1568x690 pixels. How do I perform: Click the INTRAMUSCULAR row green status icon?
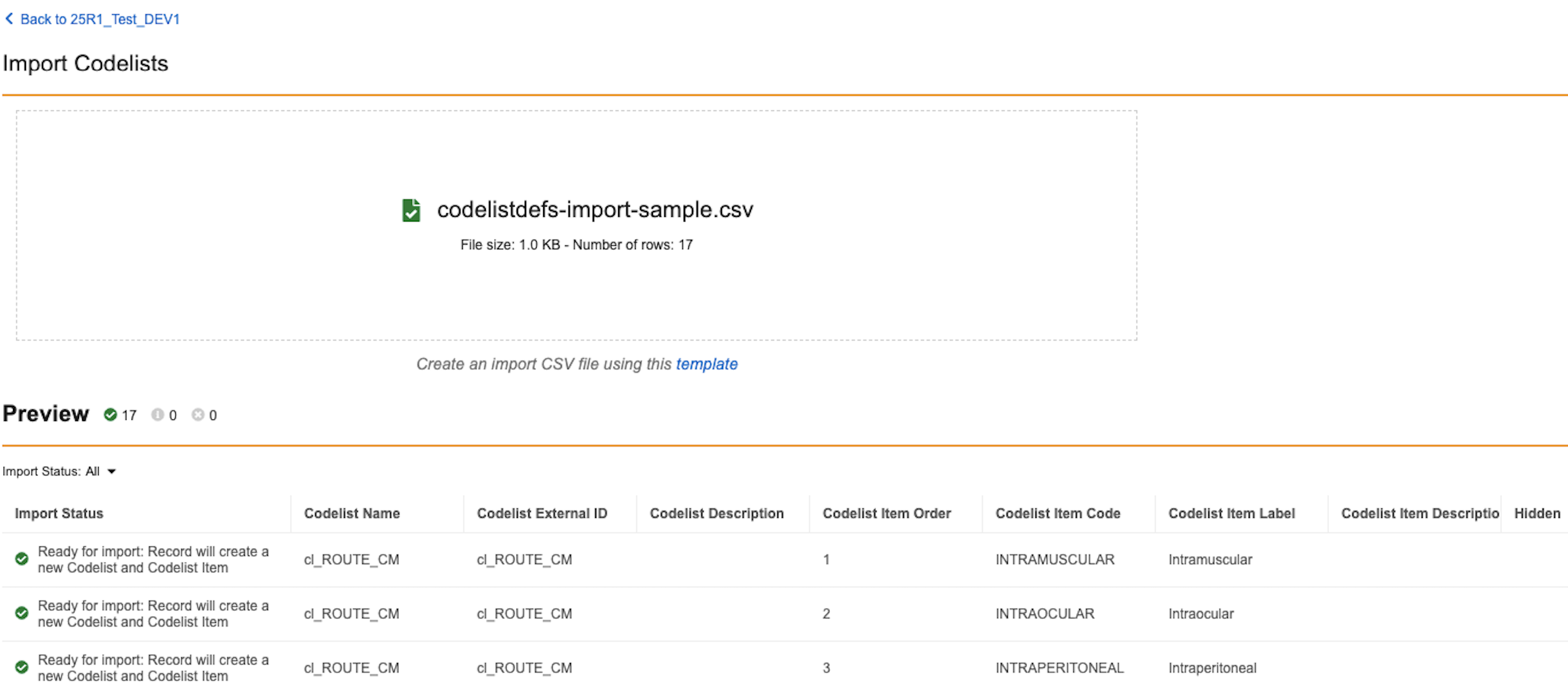pos(22,559)
